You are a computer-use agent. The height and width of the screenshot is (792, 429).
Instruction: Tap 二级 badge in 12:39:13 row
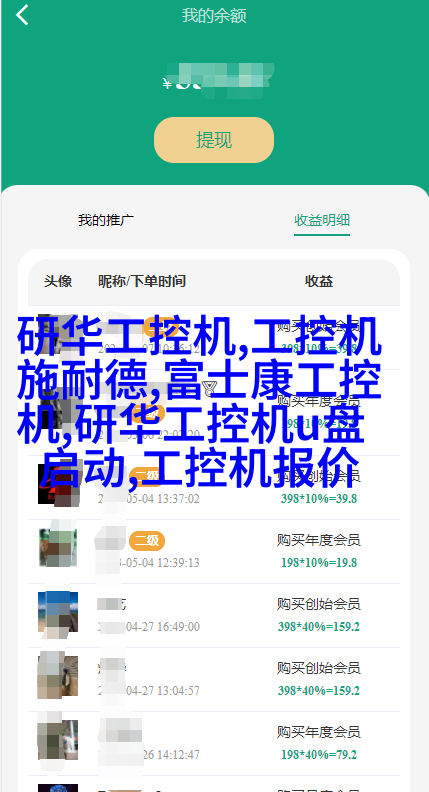147,541
